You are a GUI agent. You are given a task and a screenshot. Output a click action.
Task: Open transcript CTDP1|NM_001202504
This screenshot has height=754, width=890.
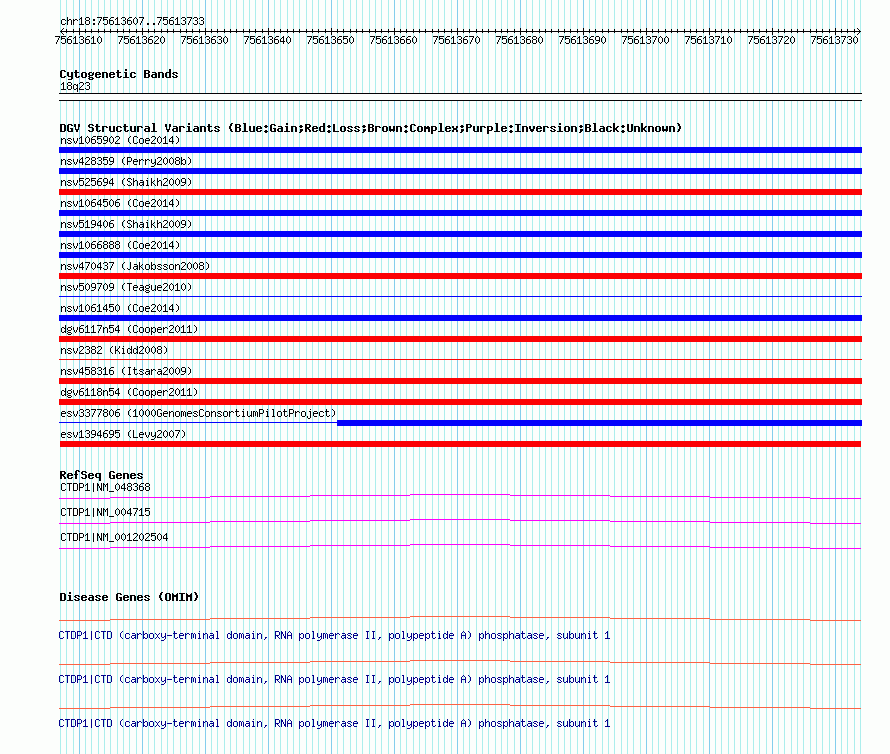114,537
